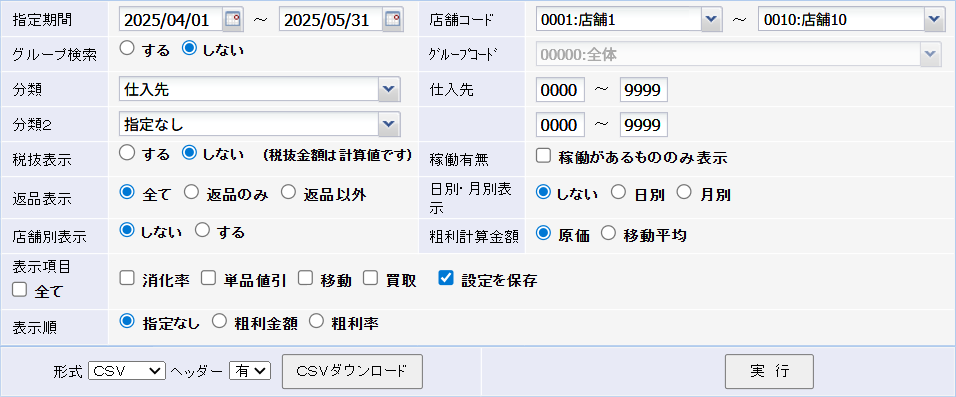Screen dimensions: 956x397
Task: Select 原価 for 粗利計算金額
Action: pos(543,233)
